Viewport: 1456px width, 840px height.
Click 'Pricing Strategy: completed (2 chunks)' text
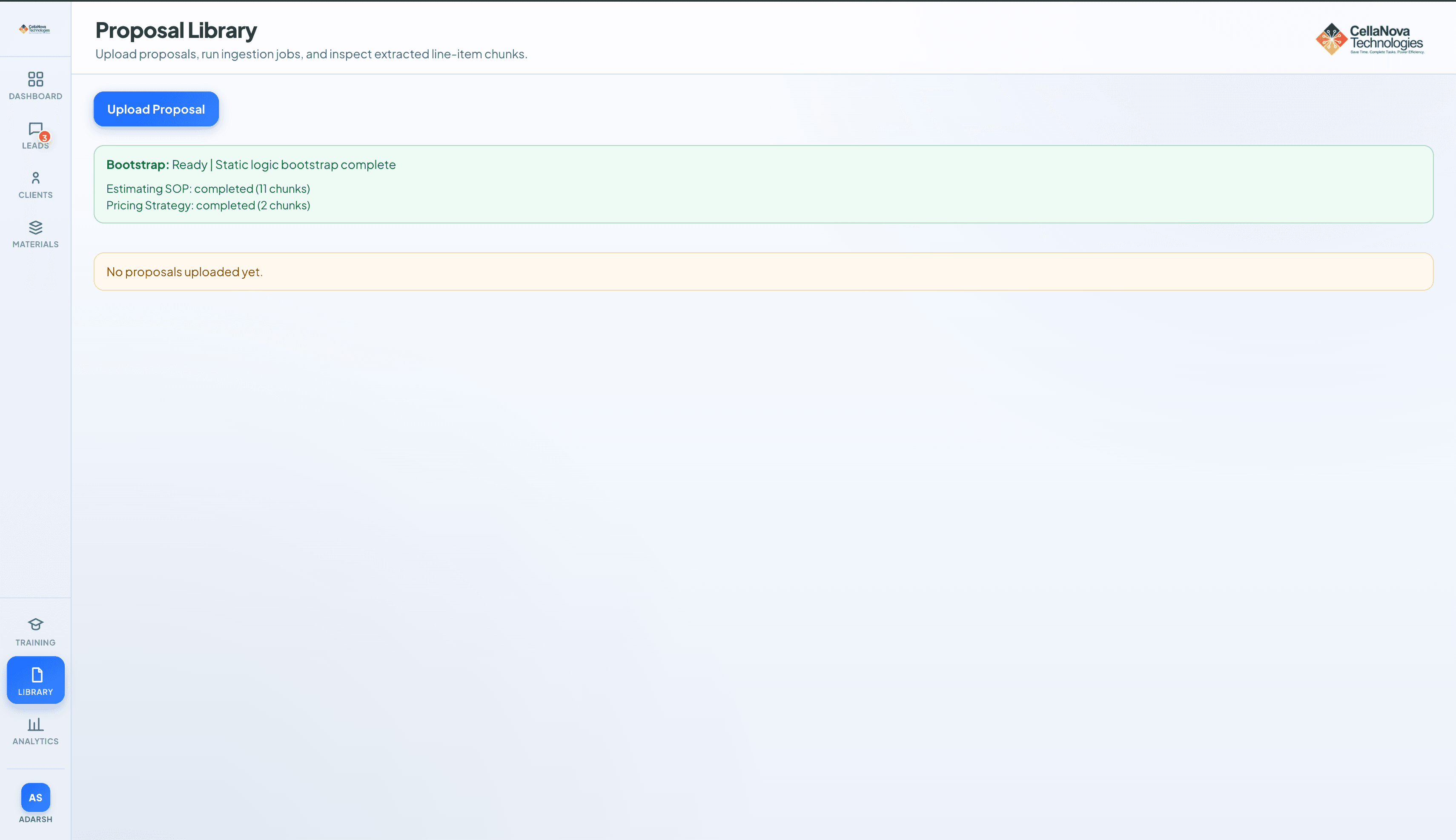(208, 206)
